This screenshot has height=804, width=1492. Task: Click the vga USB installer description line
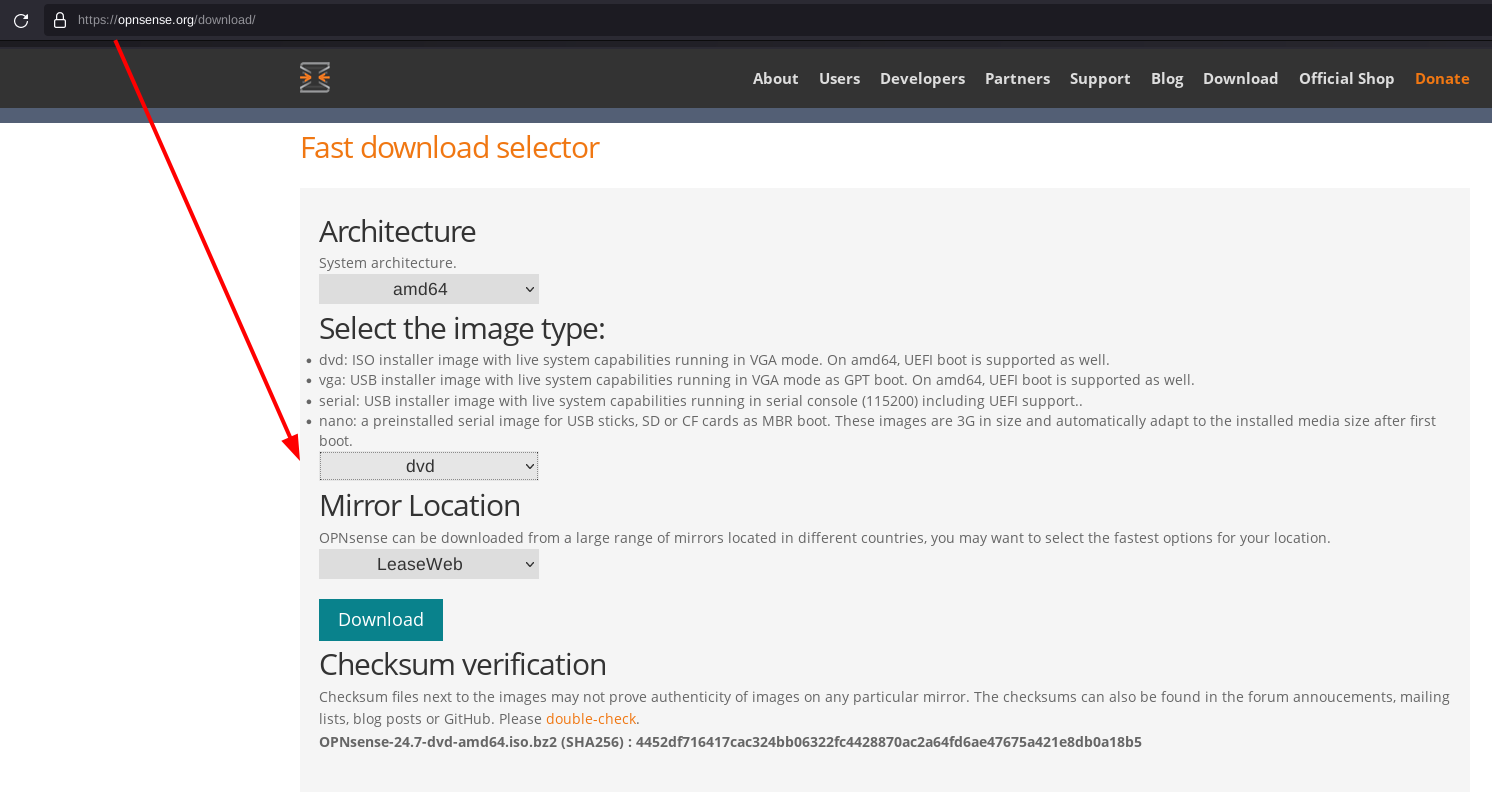pos(757,380)
